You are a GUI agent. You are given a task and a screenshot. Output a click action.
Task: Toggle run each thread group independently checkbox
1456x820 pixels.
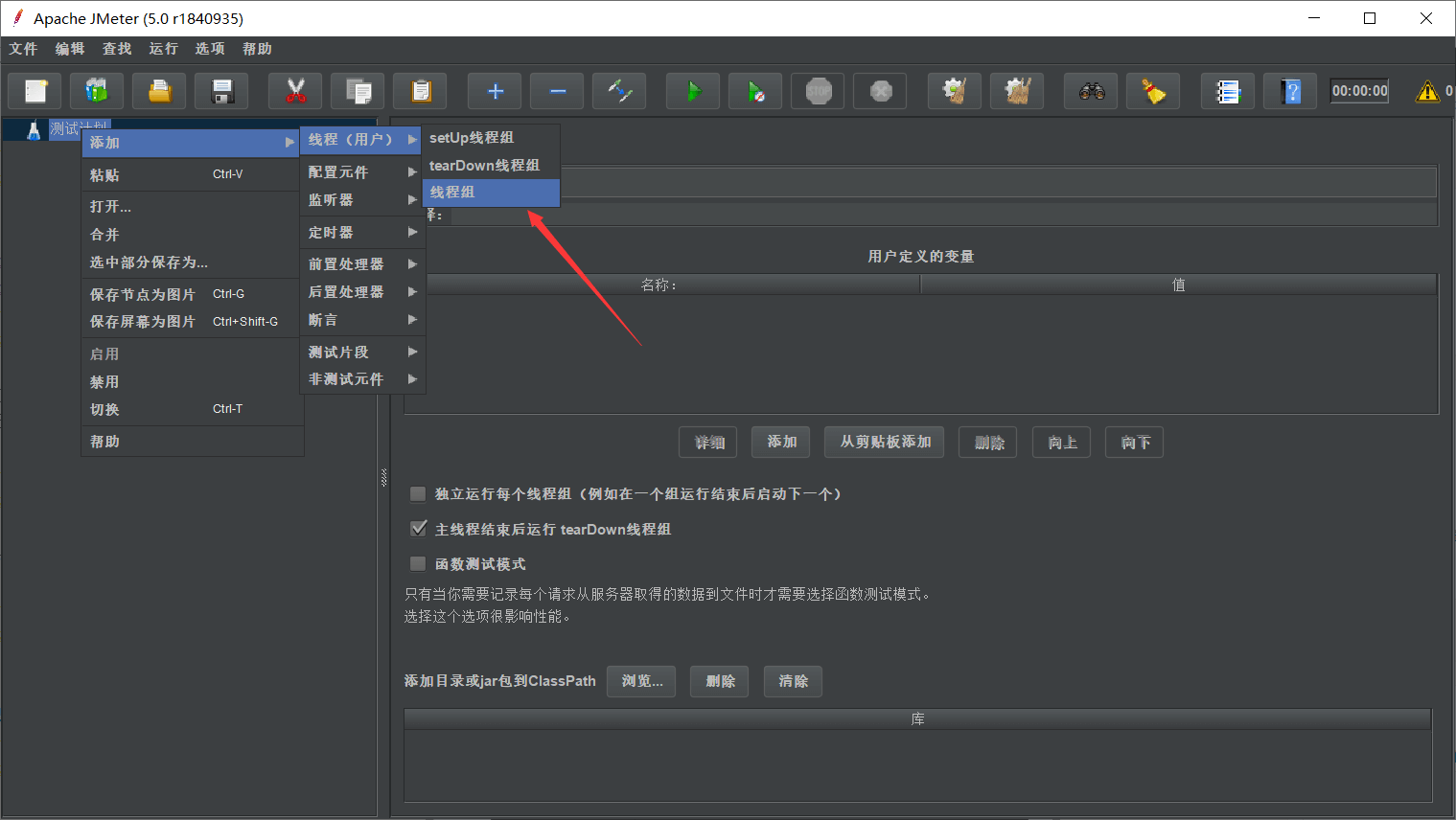pyautogui.click(x=418, y=494)
